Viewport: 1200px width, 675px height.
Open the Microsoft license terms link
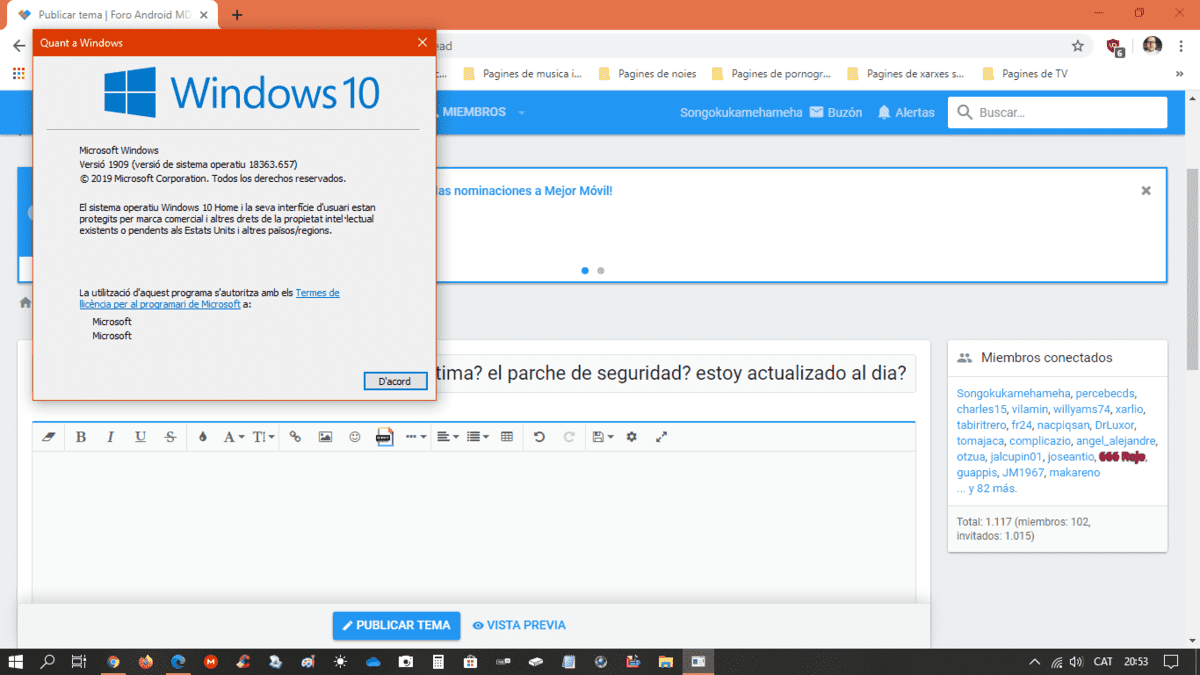point(209,298)
